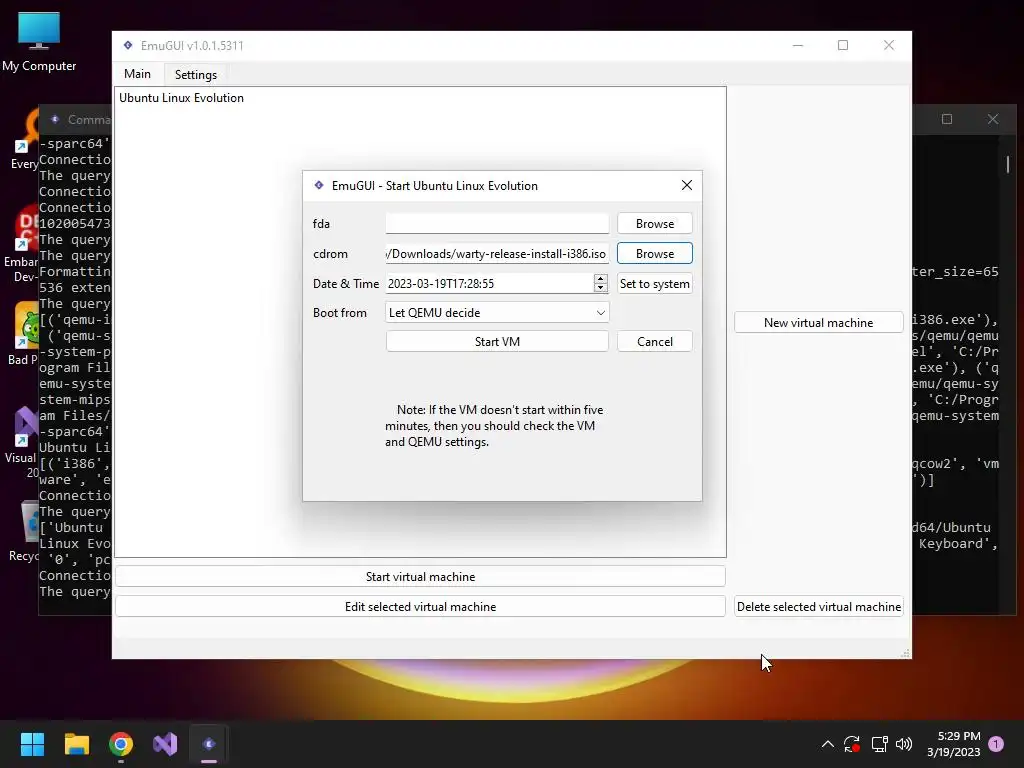
Task: Open My Computer desktop icon
Action: point(39,42)
